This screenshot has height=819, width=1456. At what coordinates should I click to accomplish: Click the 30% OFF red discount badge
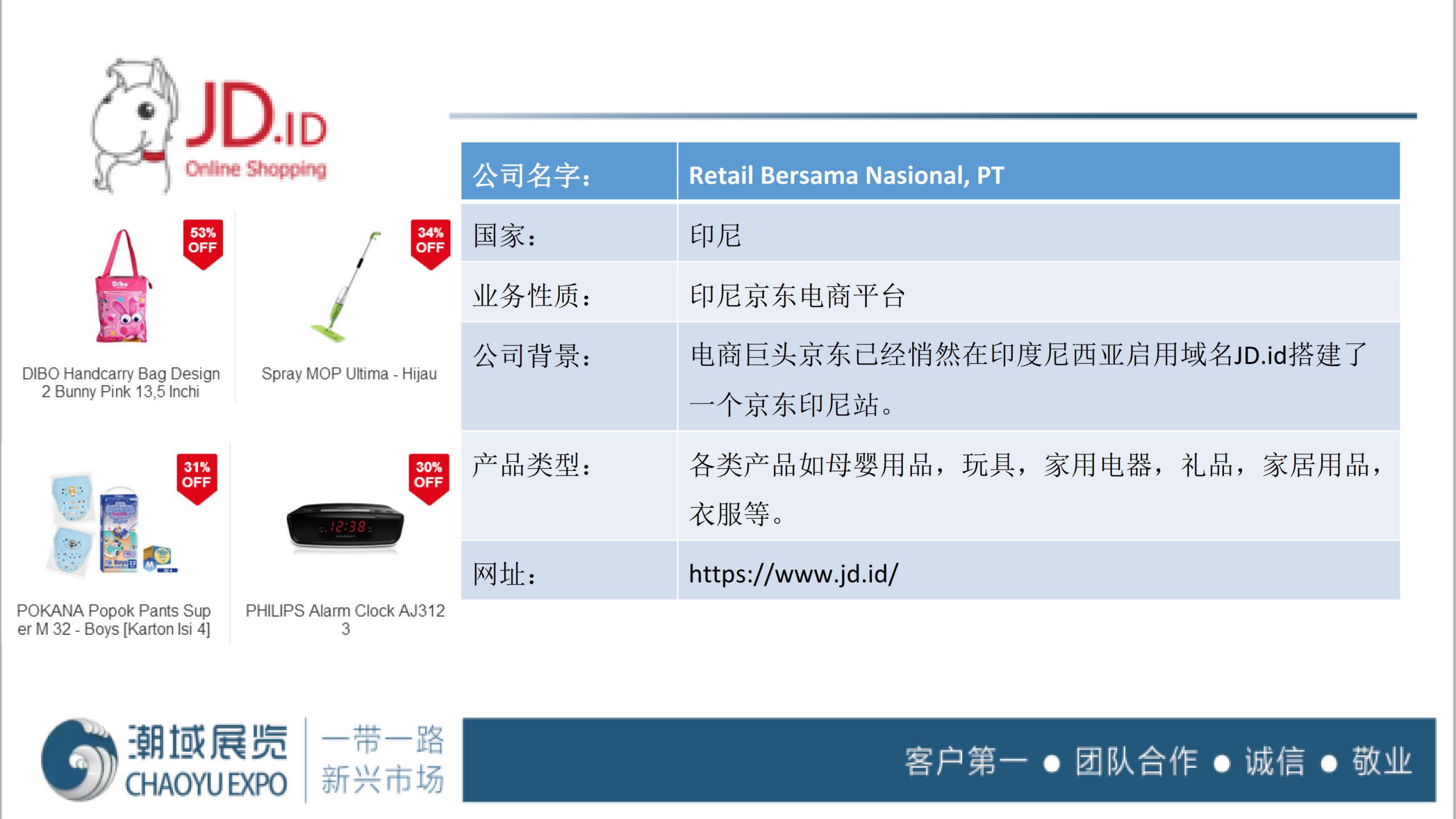[x=428, y=479]
